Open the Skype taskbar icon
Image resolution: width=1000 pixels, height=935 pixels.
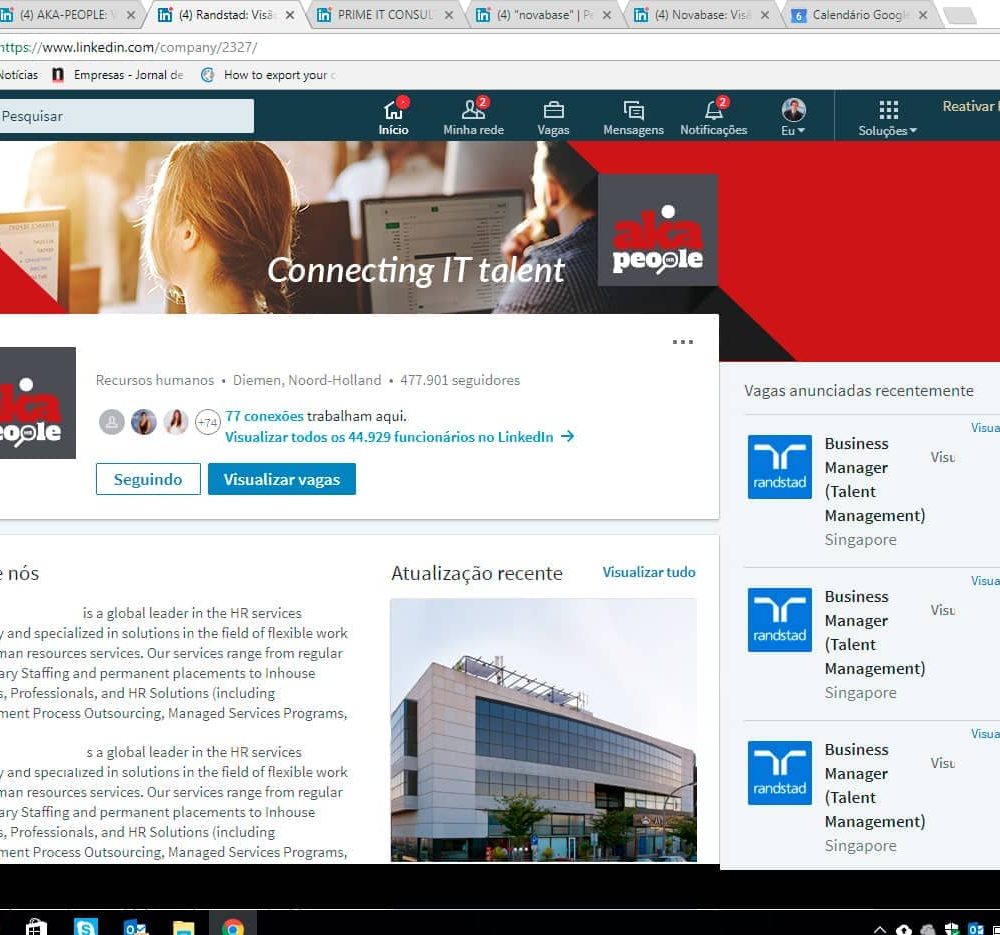click(85, 926)
